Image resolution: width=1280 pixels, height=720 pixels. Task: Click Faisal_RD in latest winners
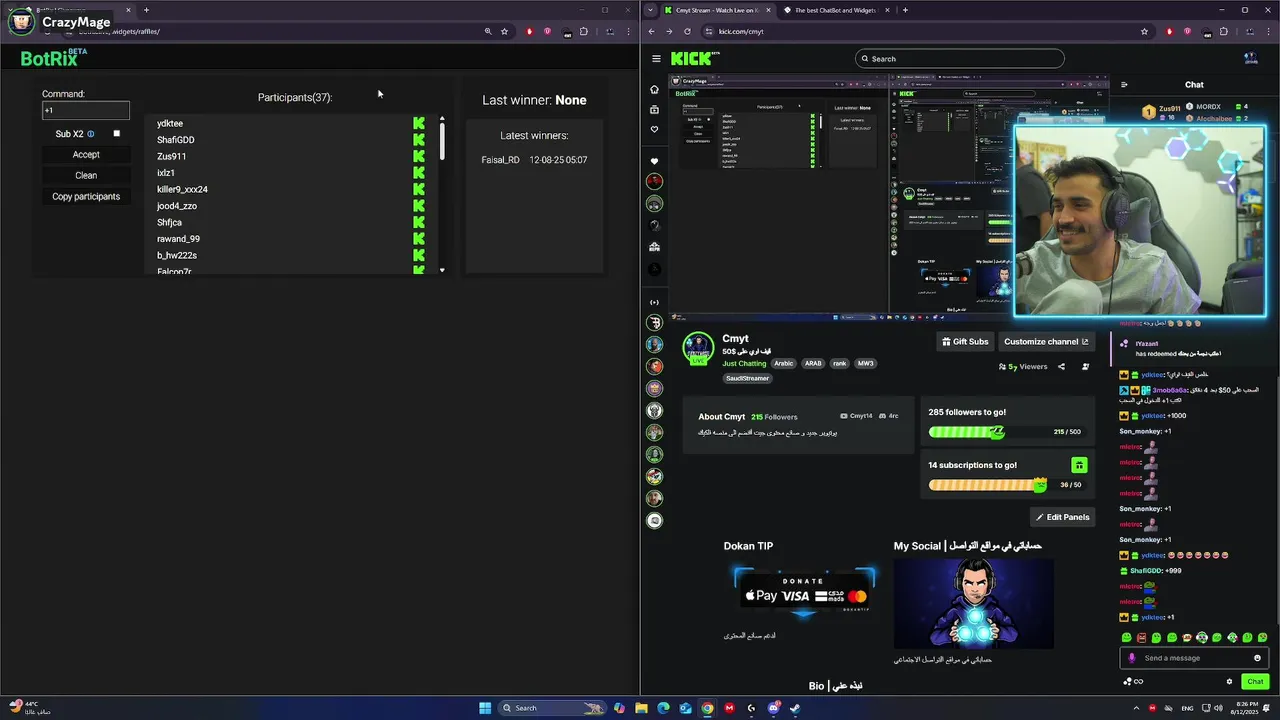(x=500, y=160)
